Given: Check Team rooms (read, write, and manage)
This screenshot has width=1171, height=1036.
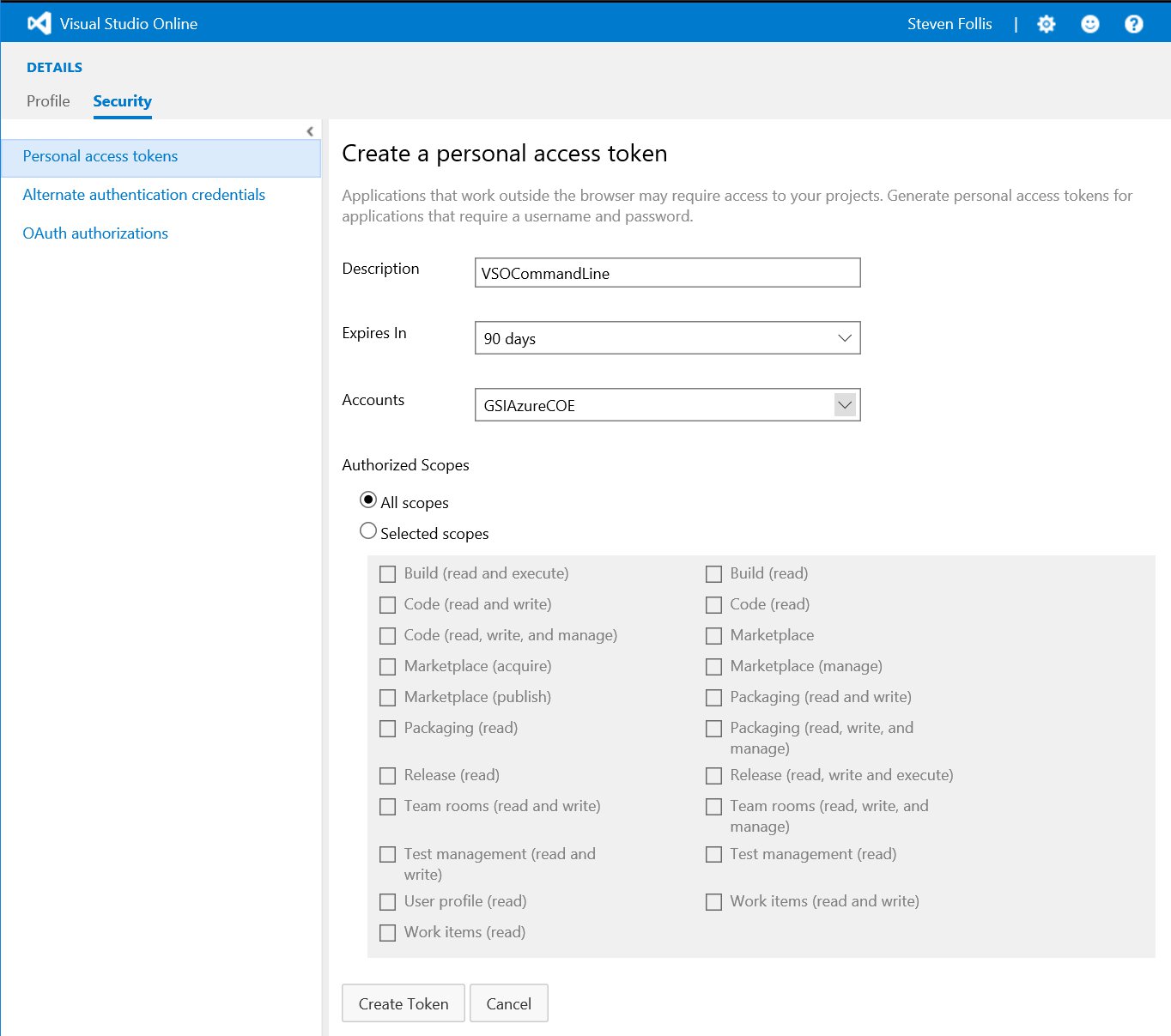Looking at the screenshot, I should tap(713, 807).
